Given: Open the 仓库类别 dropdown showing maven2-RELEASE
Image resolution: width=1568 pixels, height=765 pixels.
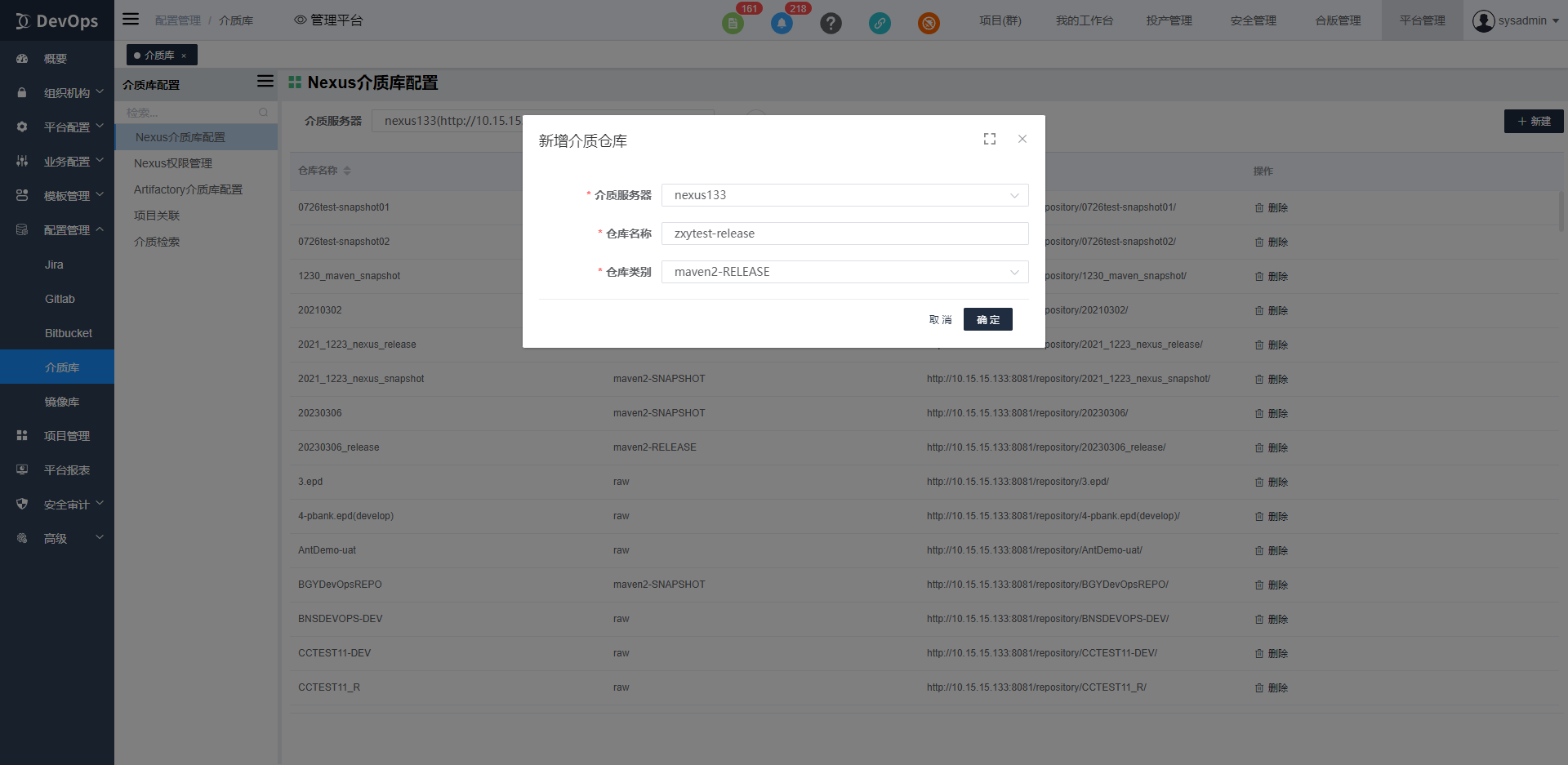Looking at the screenshot, I should click(844, 272).
